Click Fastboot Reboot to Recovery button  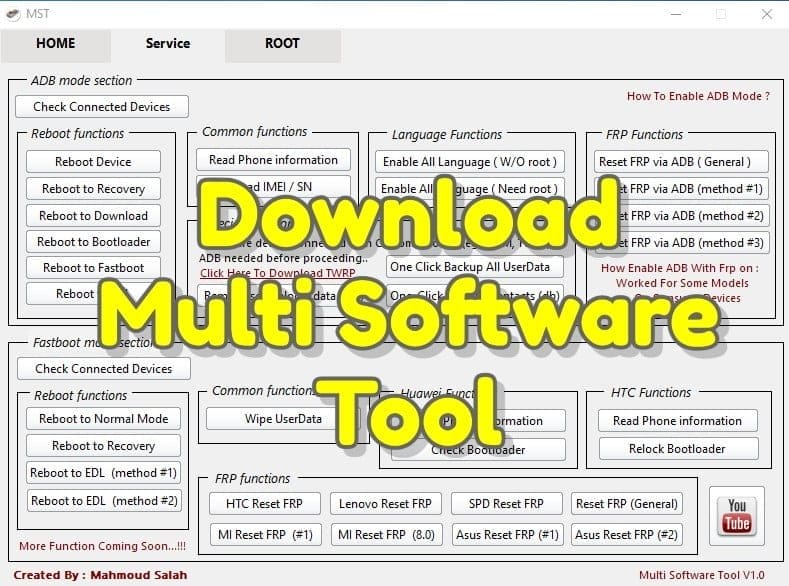[104, 446]
